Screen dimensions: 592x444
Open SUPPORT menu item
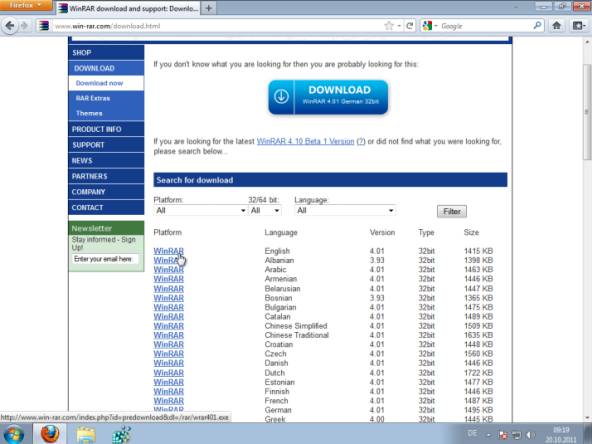tap(106, 145)
